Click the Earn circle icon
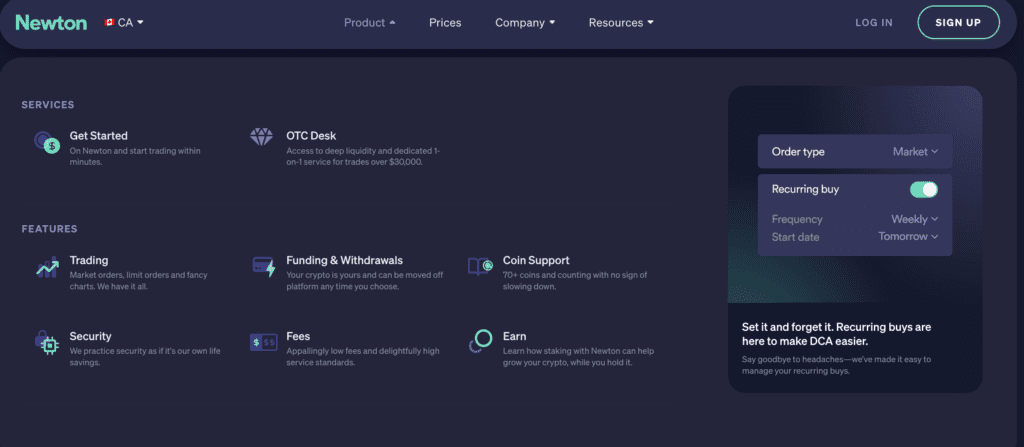This screenshot has width=1024, height=447. 480,341
